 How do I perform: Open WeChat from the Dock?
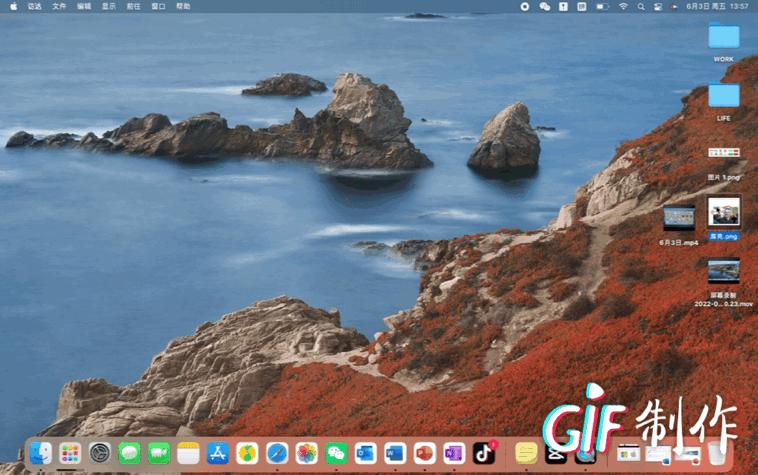click(x=336, y=453)
